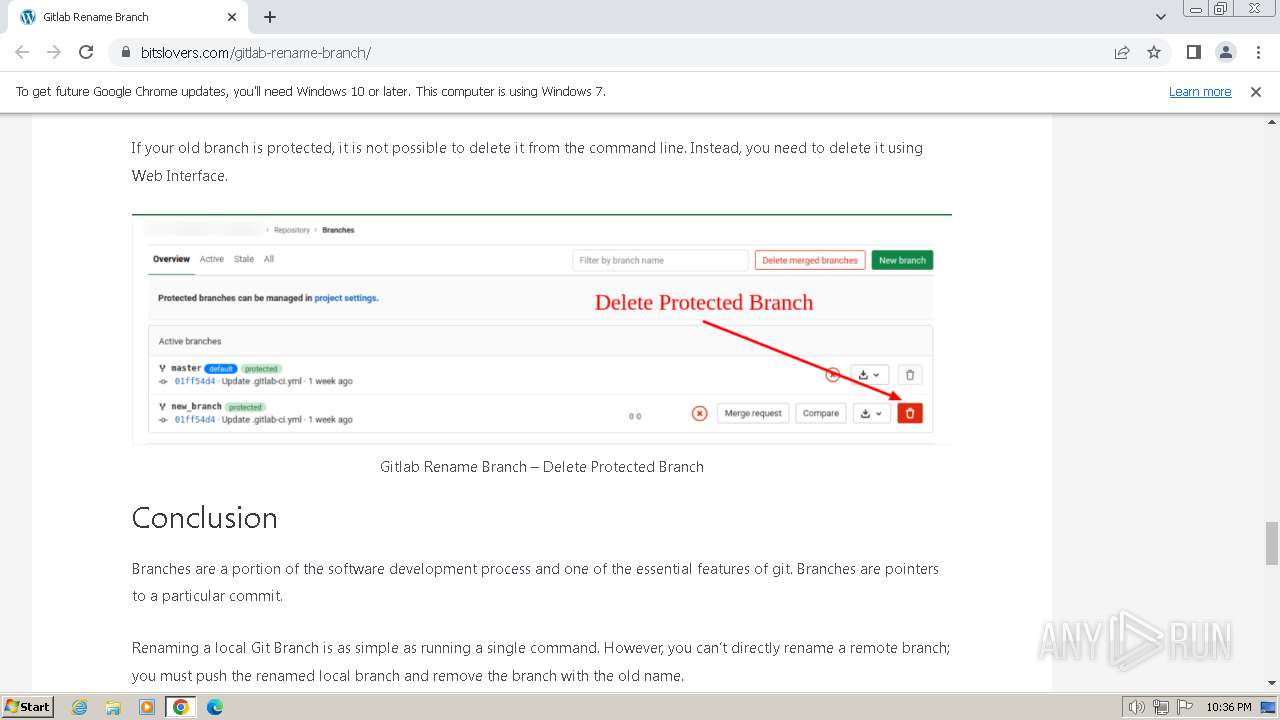
Task: Bookmark this page with the star icon
Action: [1154, 52]
